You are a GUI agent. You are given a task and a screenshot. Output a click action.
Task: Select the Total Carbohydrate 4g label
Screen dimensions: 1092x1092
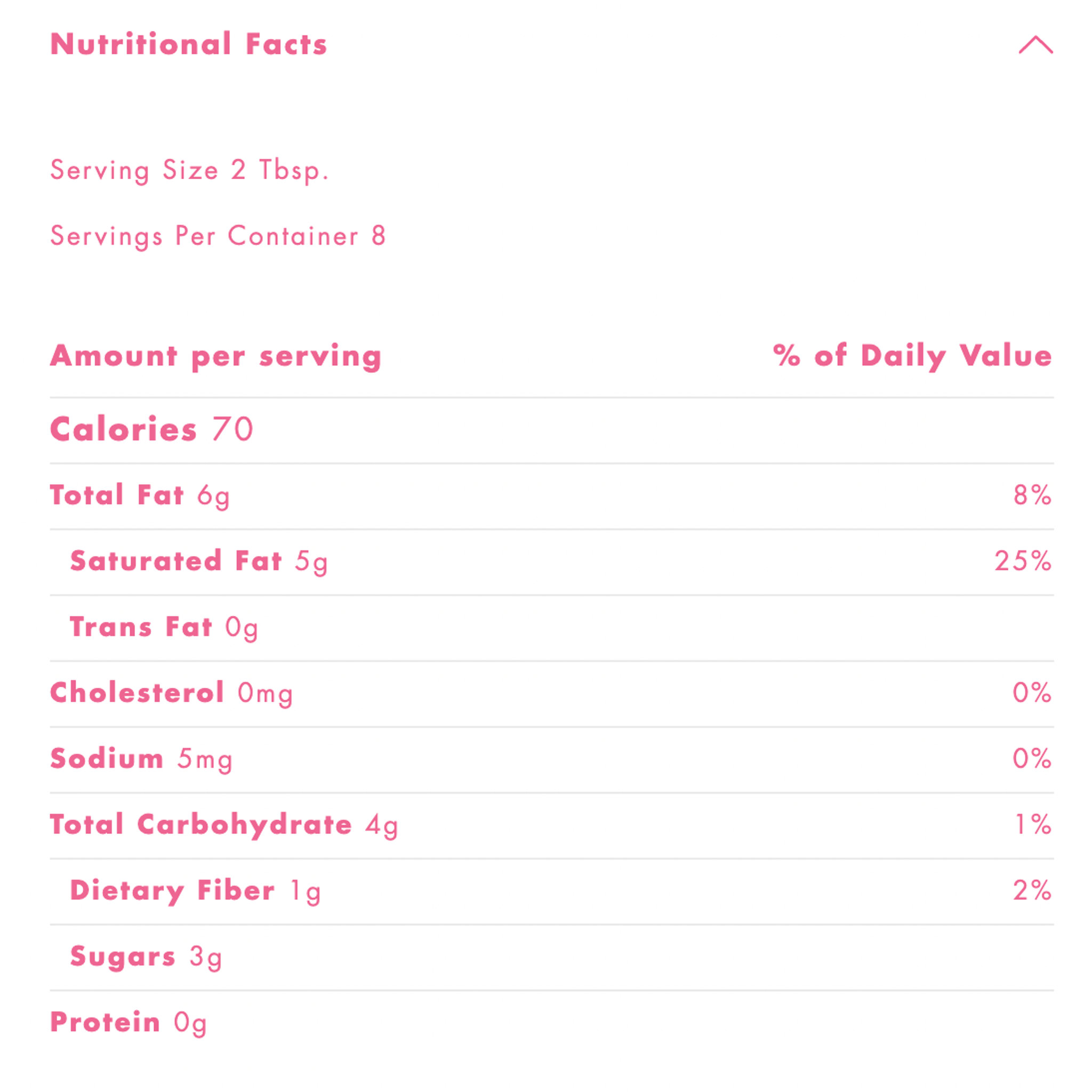224,825
